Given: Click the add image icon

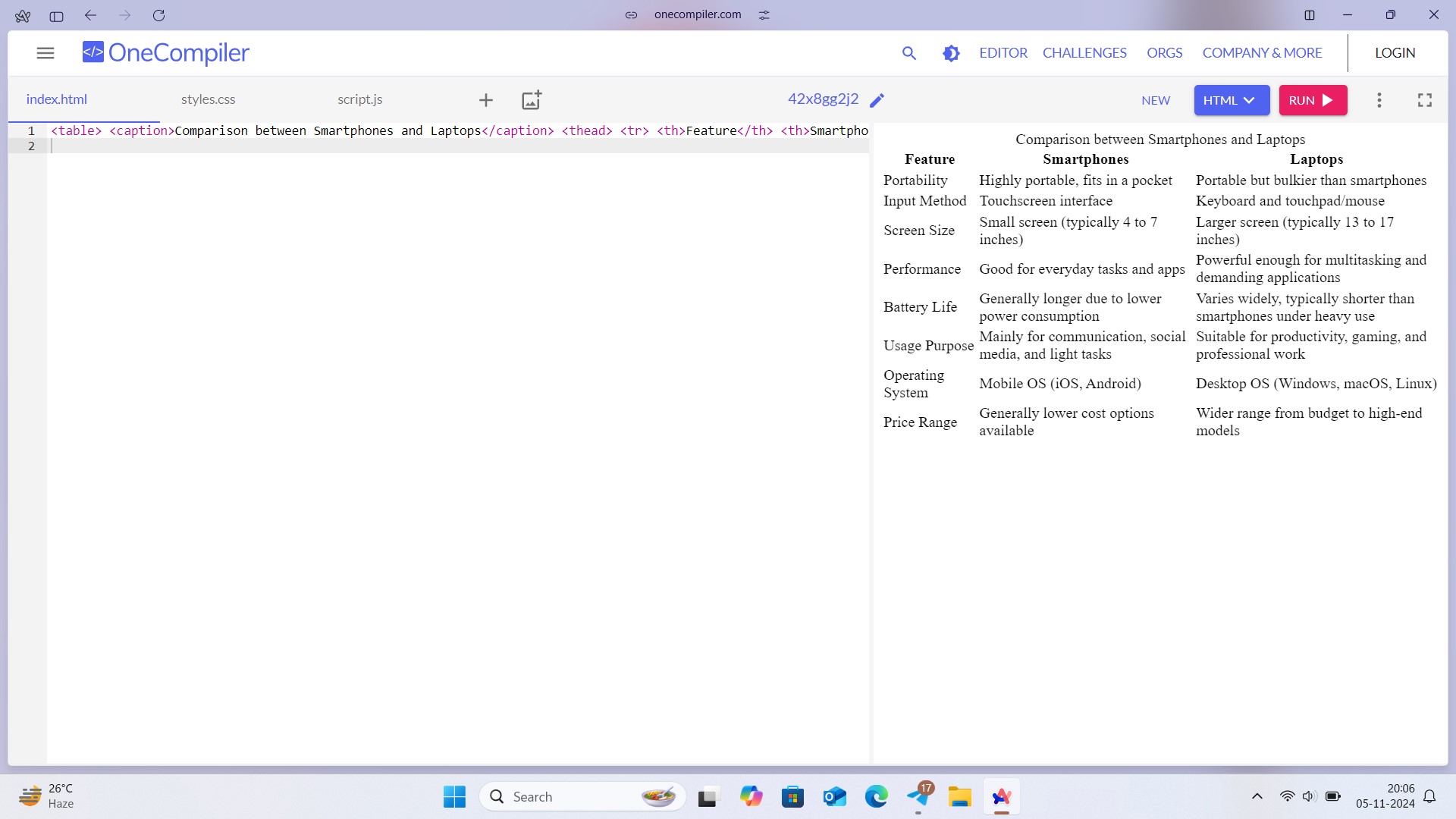Looking at the screenshot, I should 532,100.
